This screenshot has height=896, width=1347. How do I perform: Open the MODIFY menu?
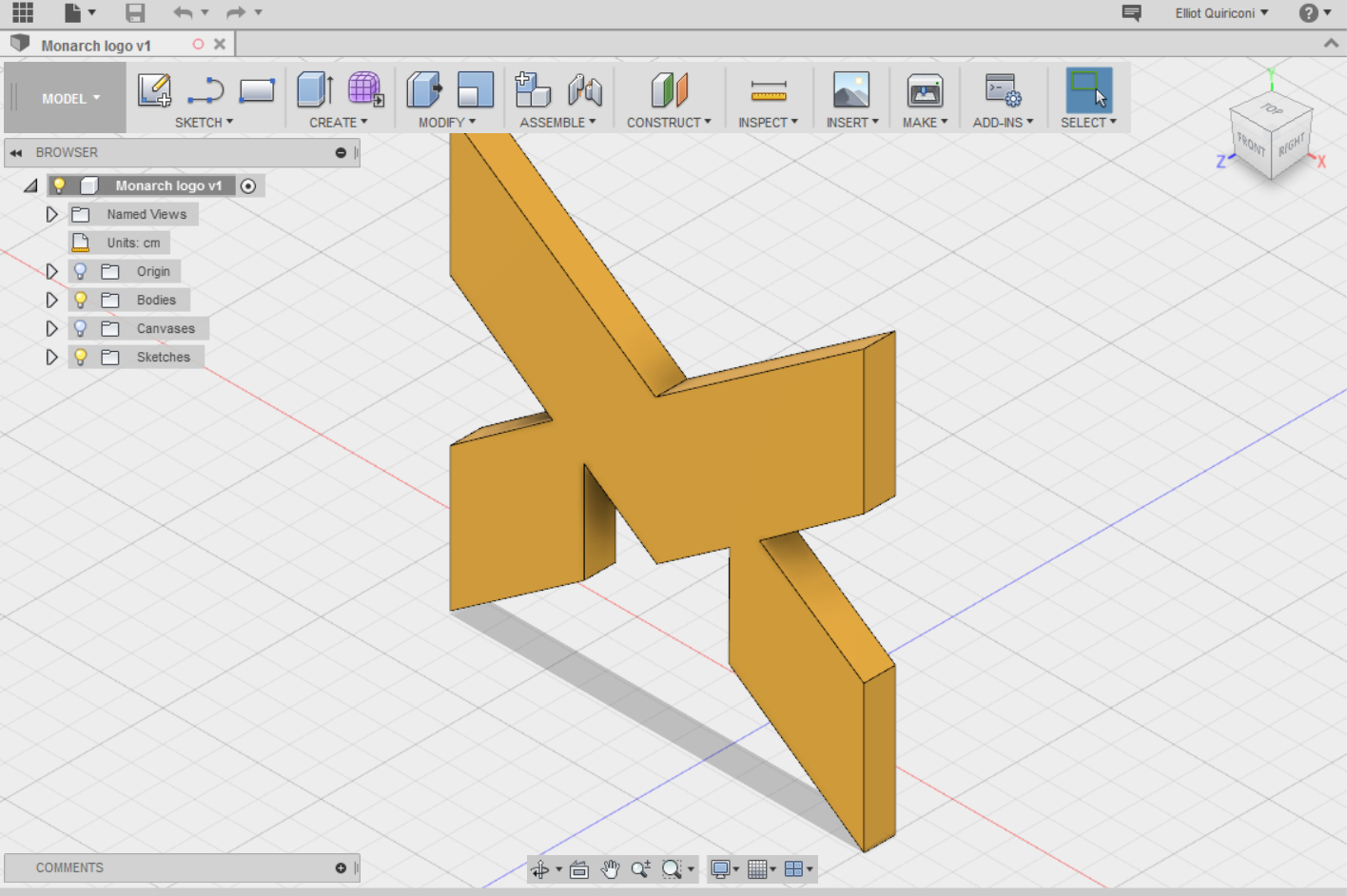pyautogui.click(x=447, y=122)
